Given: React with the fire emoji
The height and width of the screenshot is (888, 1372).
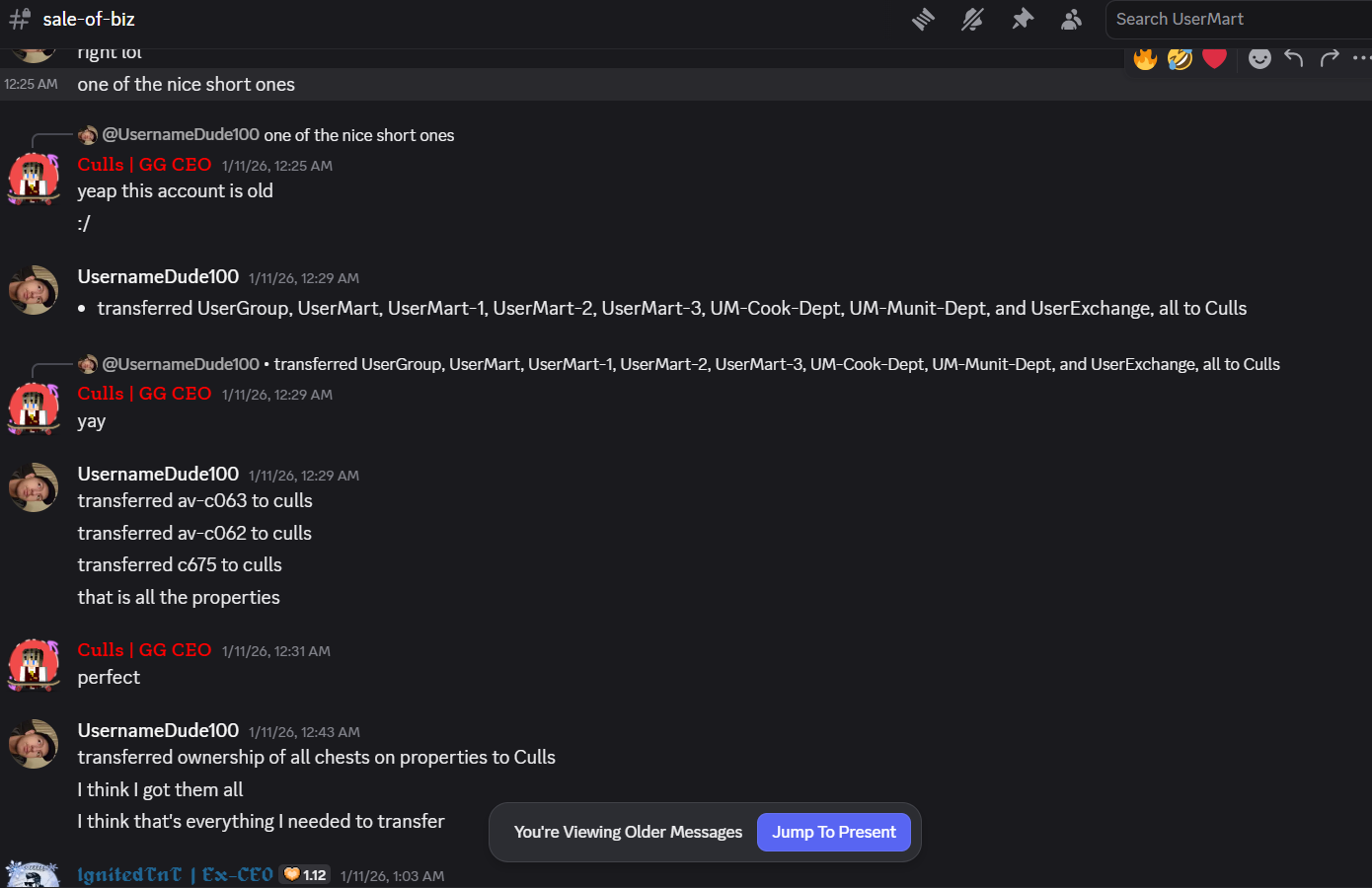Looking at the screenshot, I should 1145,58.
